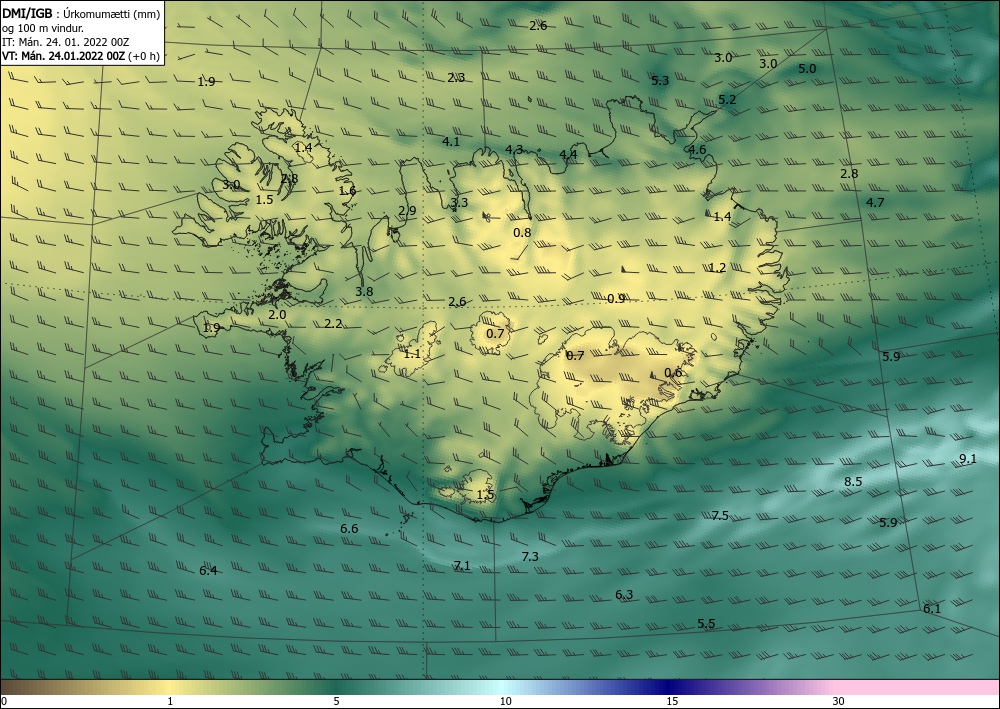Click the 6.4 value on the map
The width and height of the screenshot is (1000, 709).
[x=208, y=571]
